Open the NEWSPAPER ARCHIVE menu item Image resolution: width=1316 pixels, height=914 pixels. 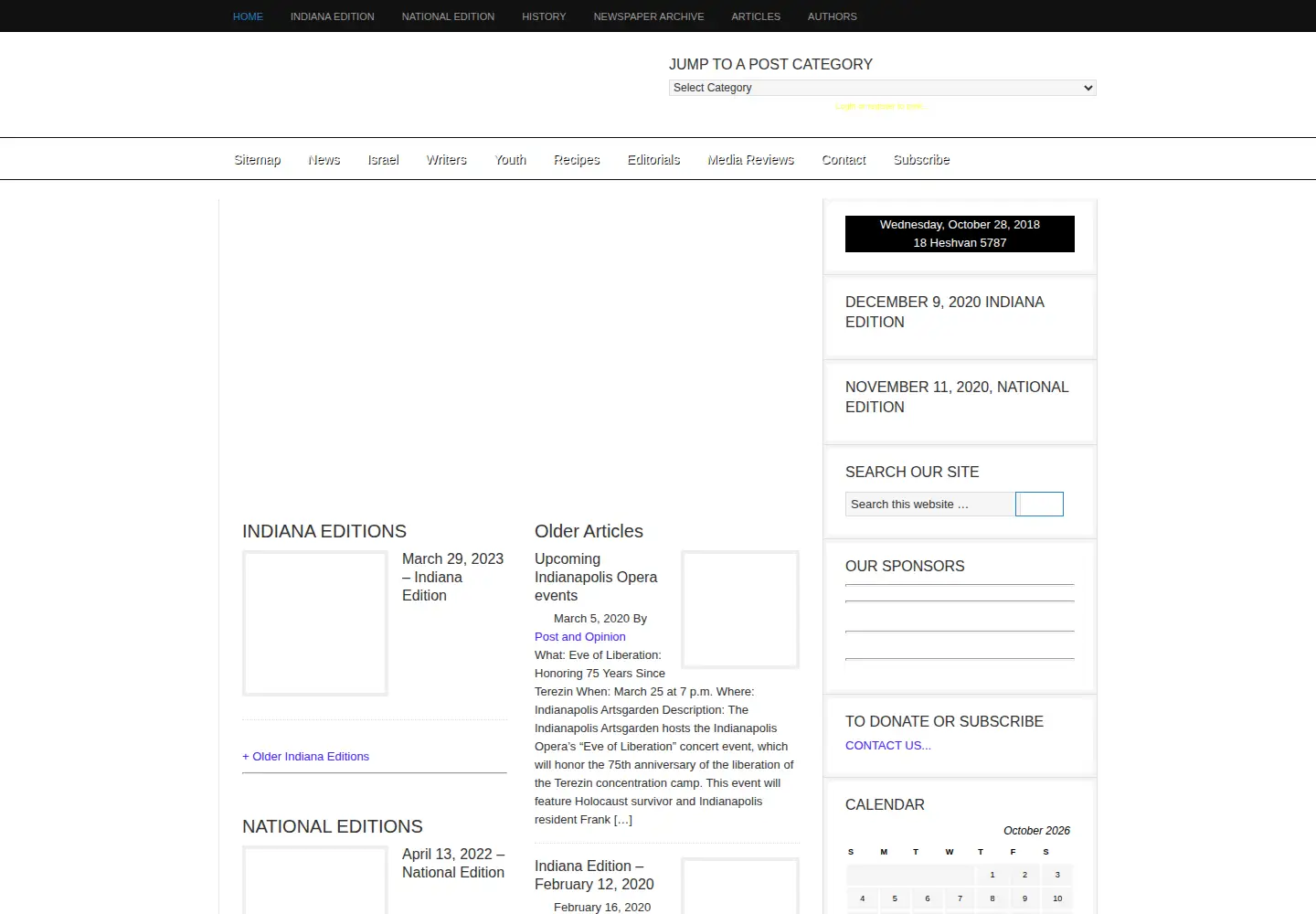[x=649, y=16]
